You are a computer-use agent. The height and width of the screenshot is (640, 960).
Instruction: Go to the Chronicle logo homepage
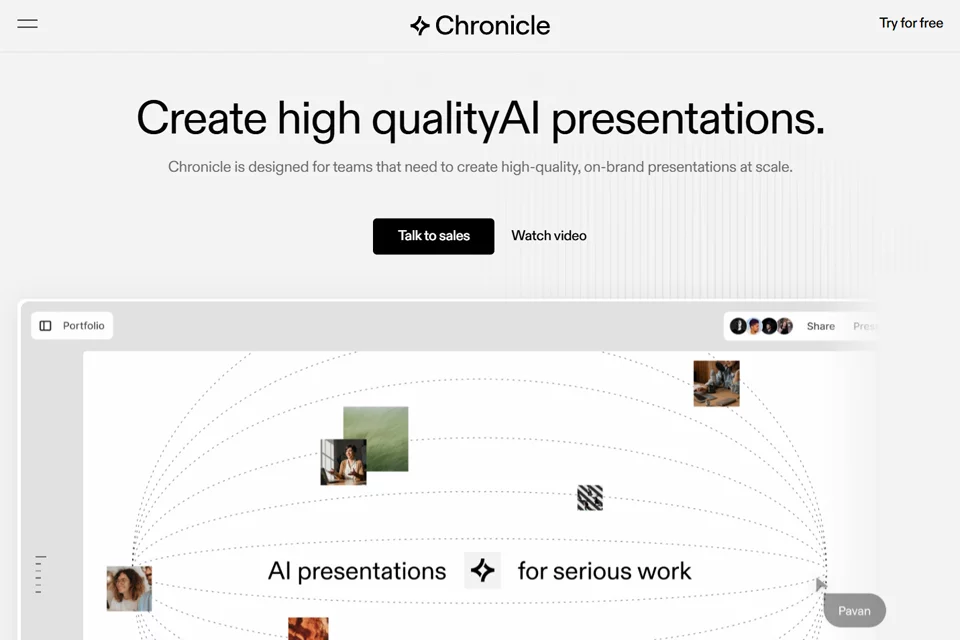(x=480, y=26)
